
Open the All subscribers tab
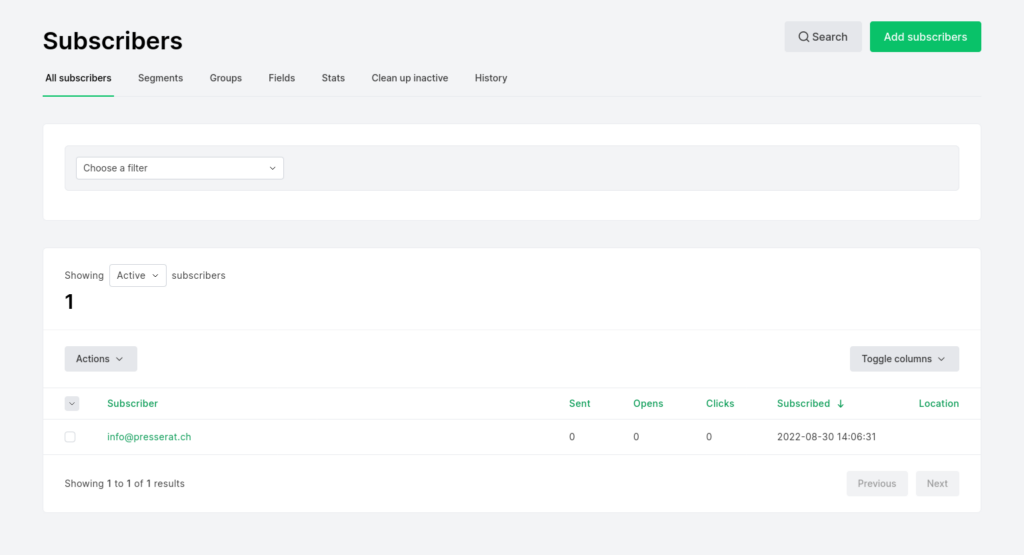point(78,78)
